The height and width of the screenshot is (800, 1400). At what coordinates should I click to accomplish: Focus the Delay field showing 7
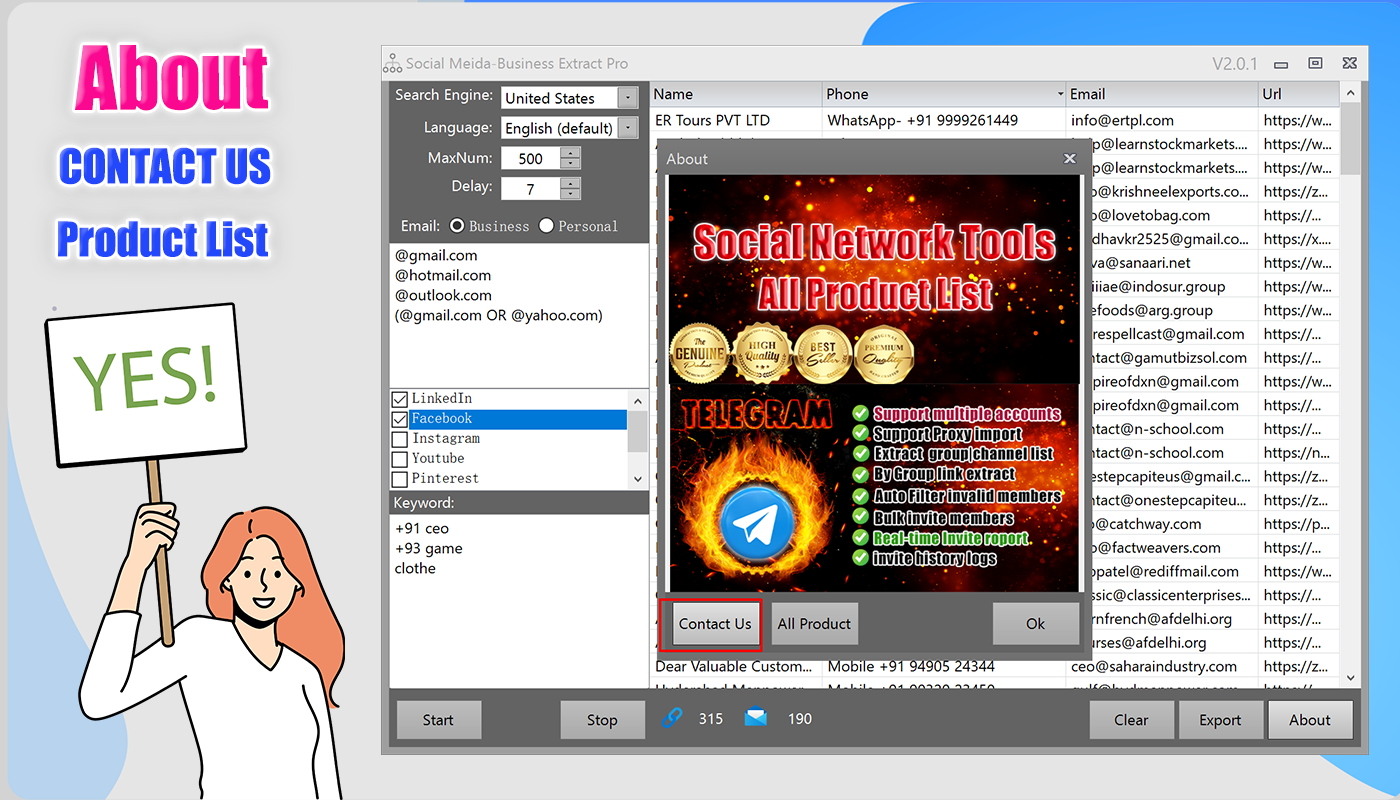(x=531, y=188)
